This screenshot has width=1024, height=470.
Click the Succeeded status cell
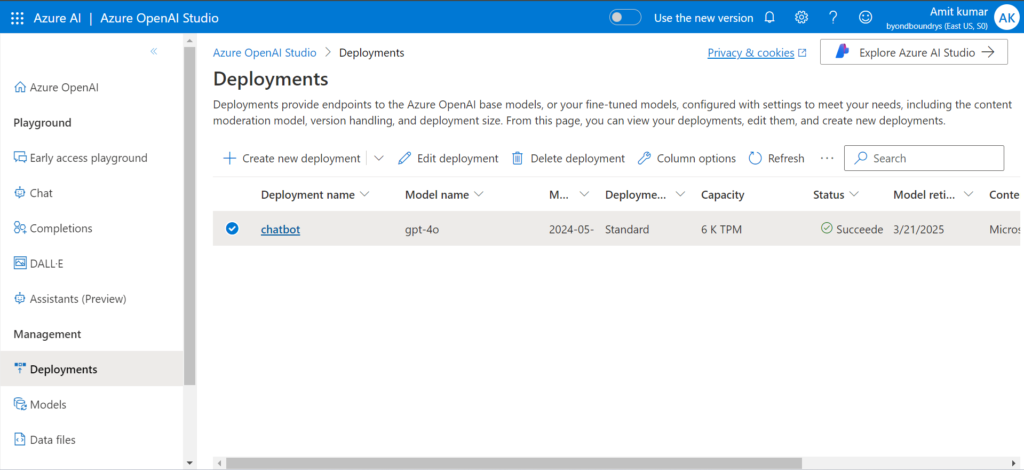pyautogui.click(x=852, y=229)
